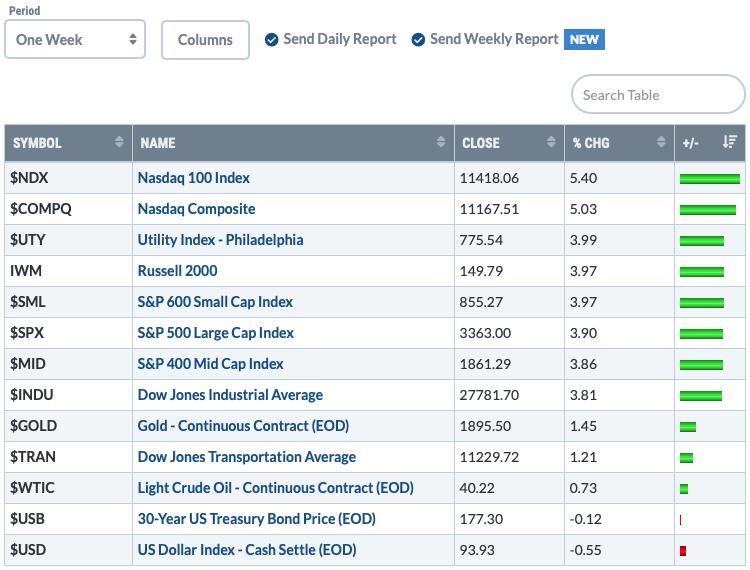The height and width of the screenshot is (570, 750).
Task: Open the Dow Jones Industrial Average link
Action: pyautogui.click(x=230, y=395)
